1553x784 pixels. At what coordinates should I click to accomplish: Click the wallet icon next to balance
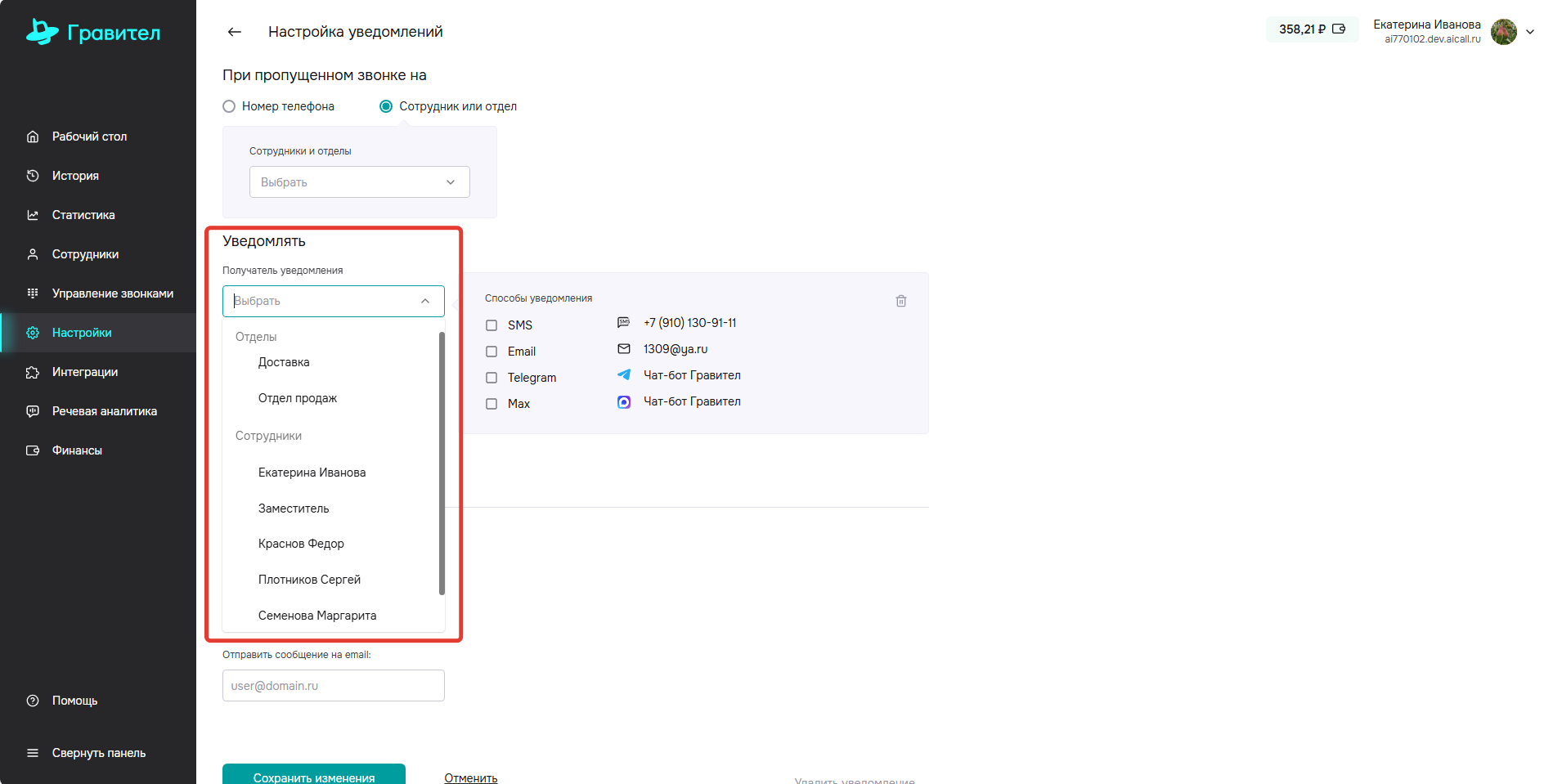point(1339,29)
